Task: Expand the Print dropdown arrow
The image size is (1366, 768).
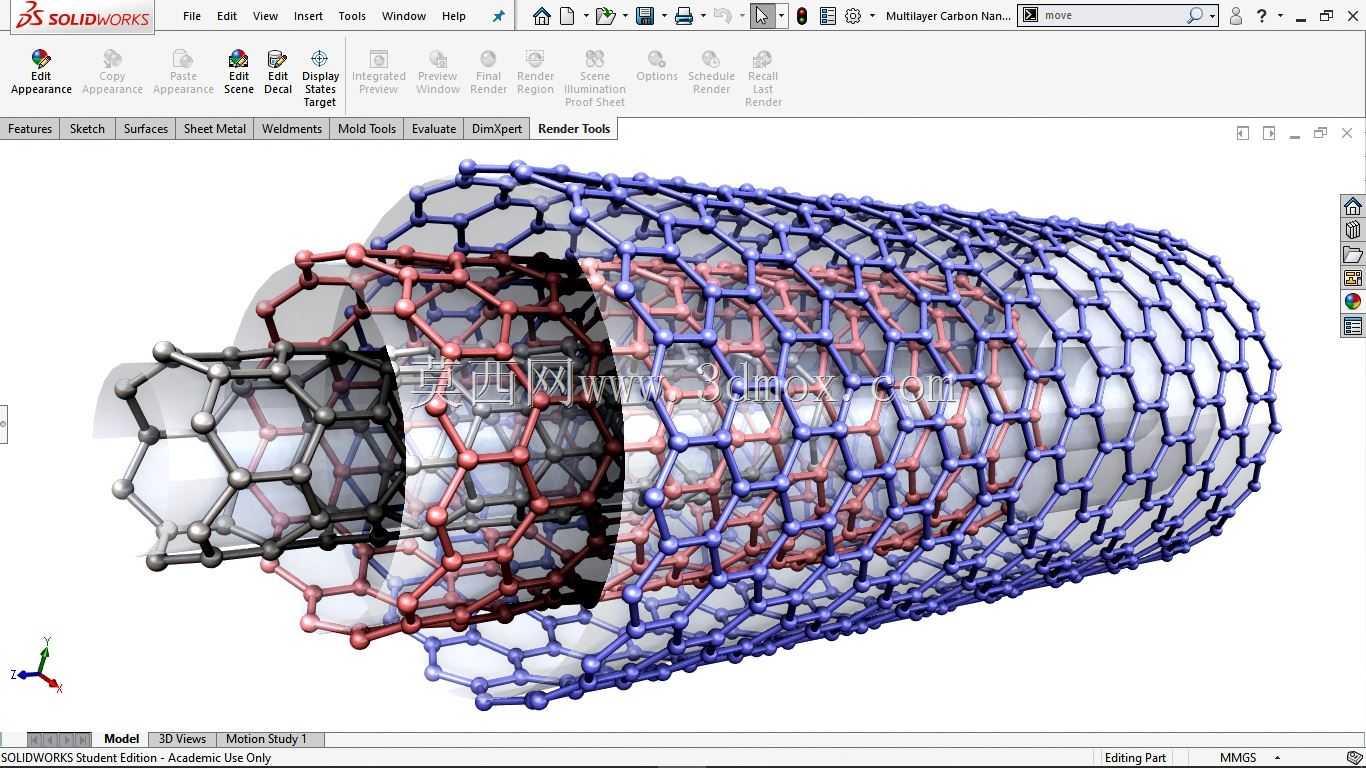Action: [x=703, y=16]
